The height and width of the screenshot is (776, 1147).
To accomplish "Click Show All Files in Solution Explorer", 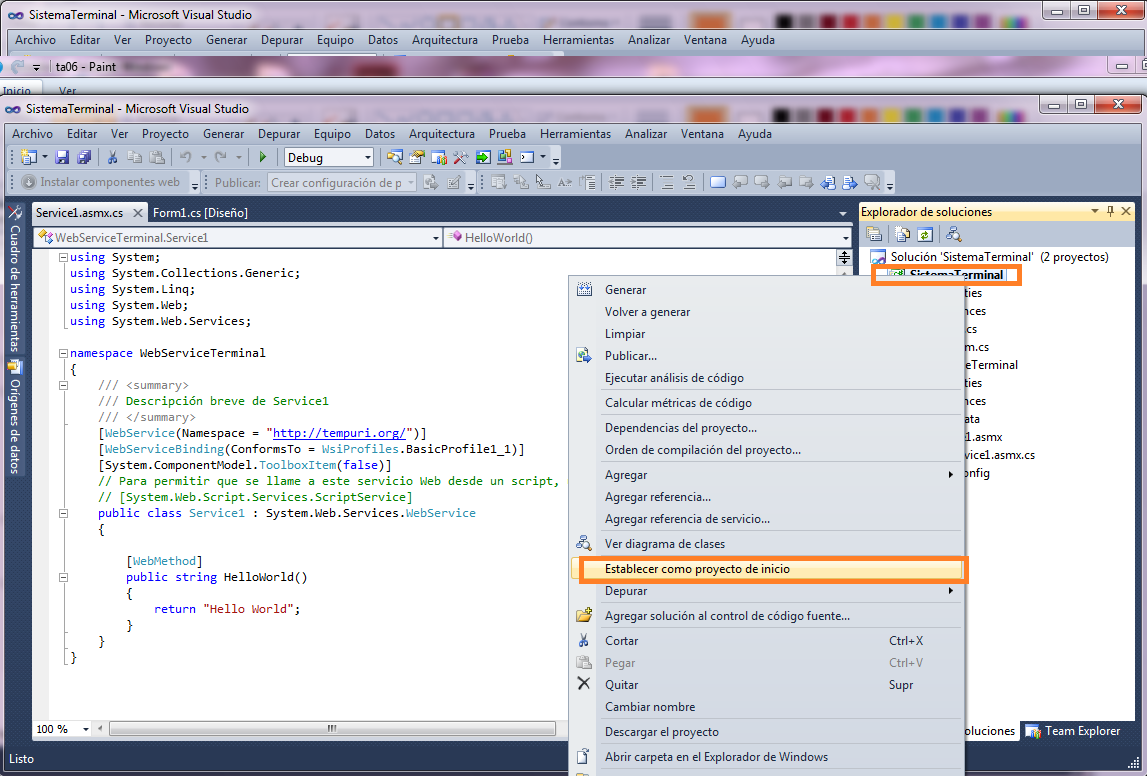I will point(903,234).
